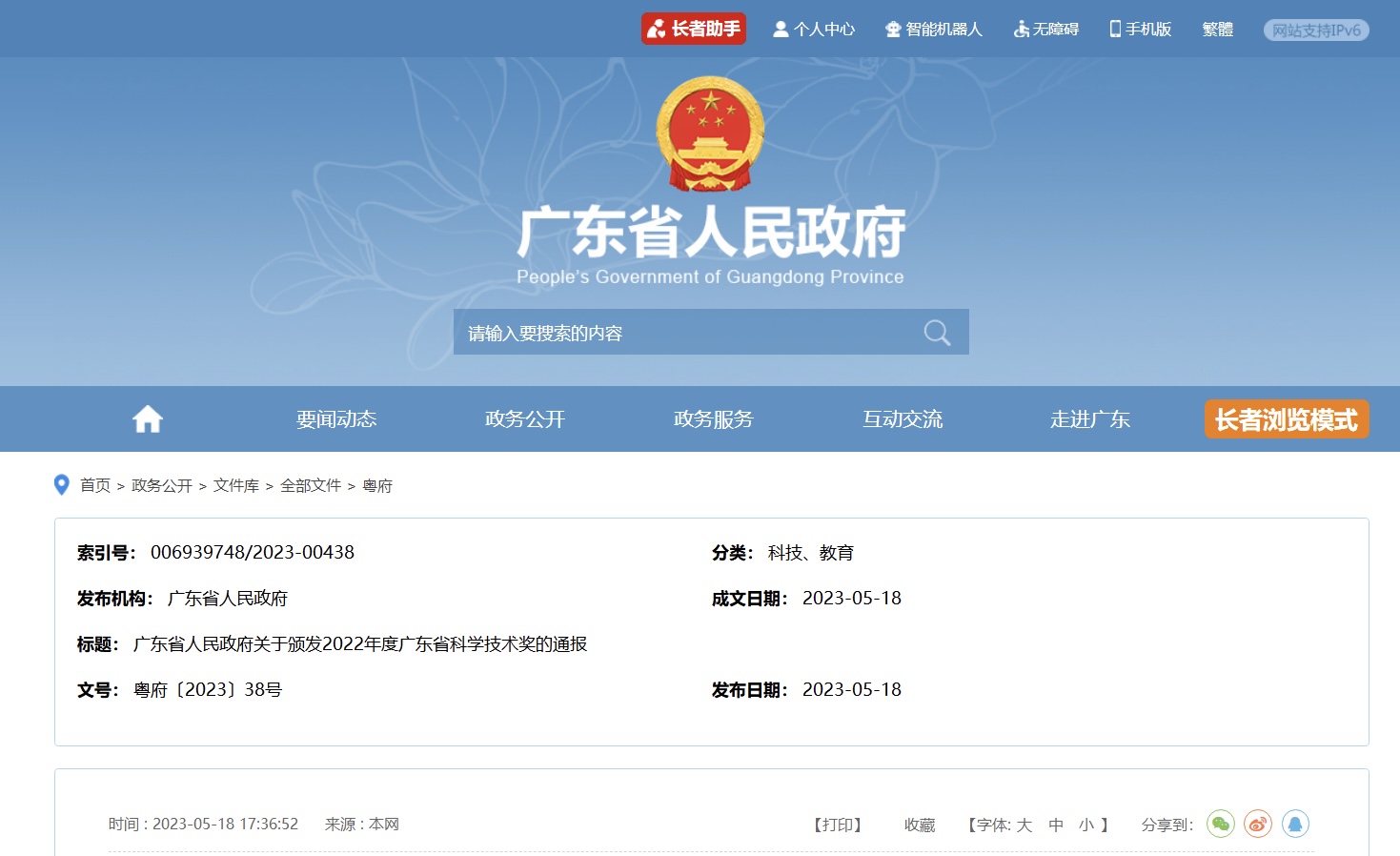Switch to 繁體 traditional Chinese
This screenshot has height=856, width=1400.
1217,30
